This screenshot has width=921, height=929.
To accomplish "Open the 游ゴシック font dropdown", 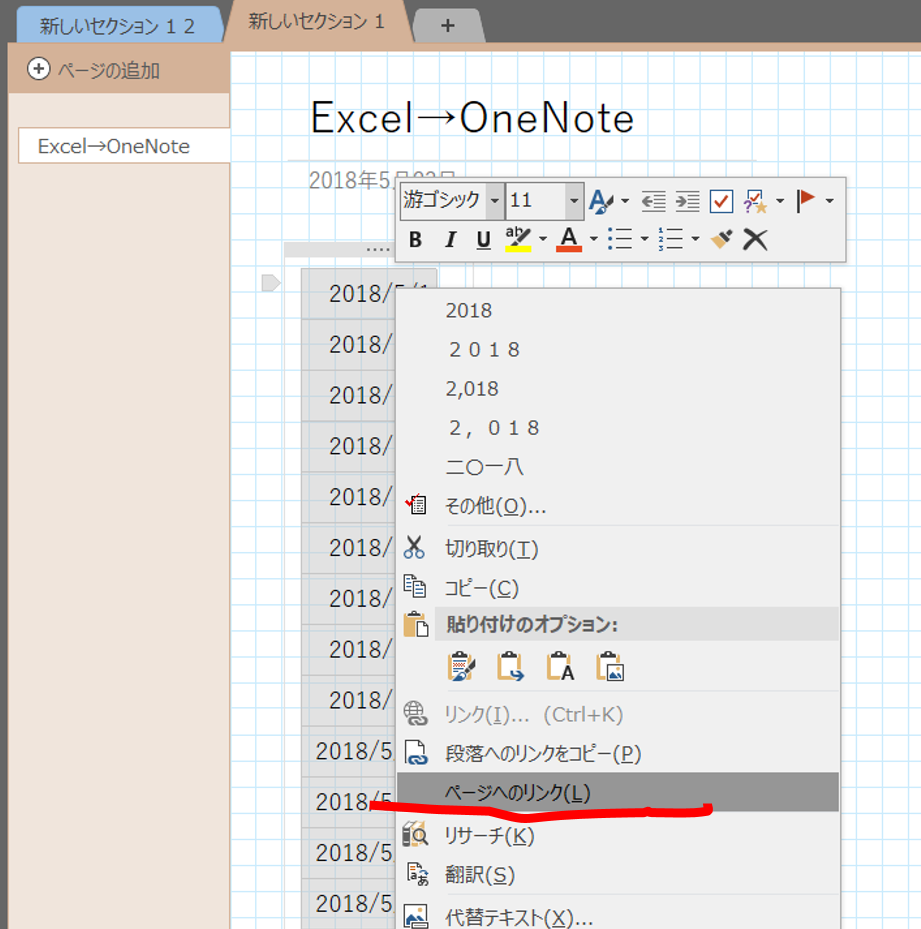I will [496, 201].
